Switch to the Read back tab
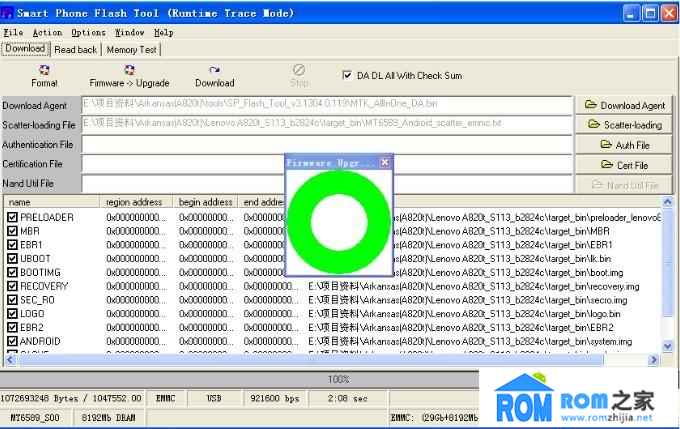The height and width of the screenshot is (429, 680). (75, 49)
